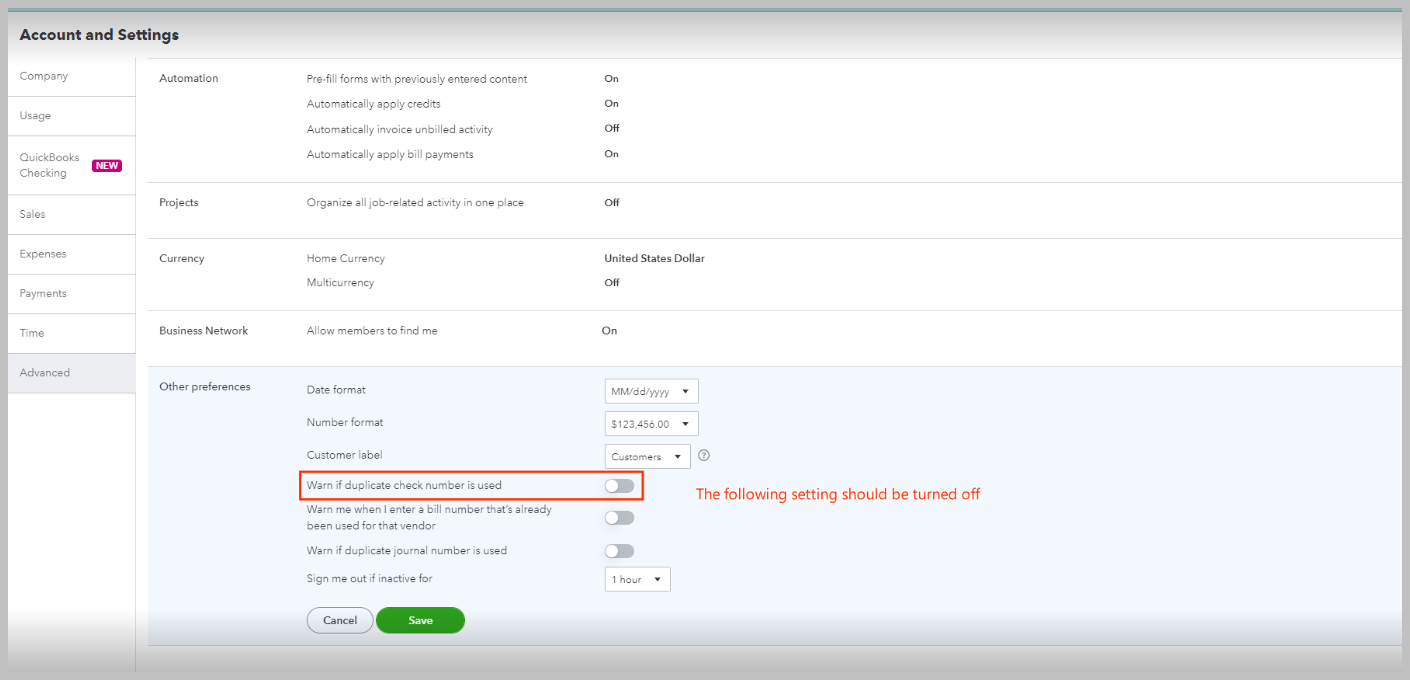Open the Number format dropdown
Screen dimensions: 1410x680
tap(651, 424)
